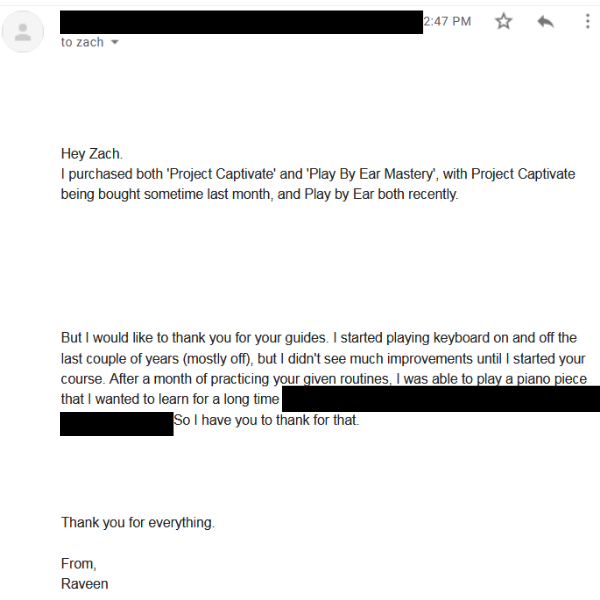
Task: Click the "From," closing line
Action: click(78, 564)
